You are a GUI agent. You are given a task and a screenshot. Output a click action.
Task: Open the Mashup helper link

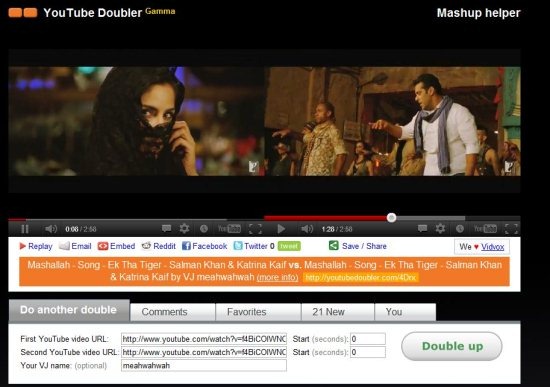[478, 13]
